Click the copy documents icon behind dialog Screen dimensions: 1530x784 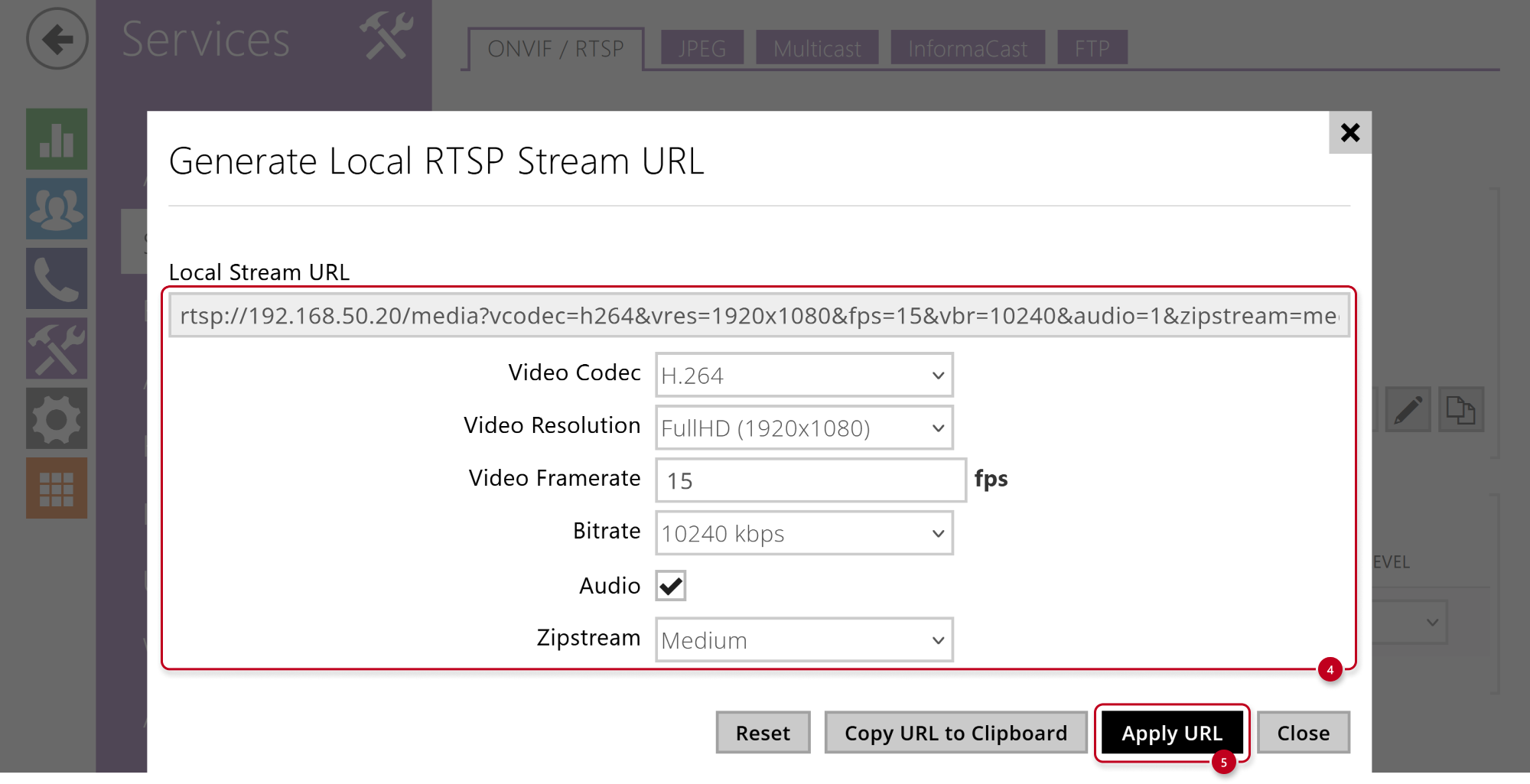point(1461,410)
